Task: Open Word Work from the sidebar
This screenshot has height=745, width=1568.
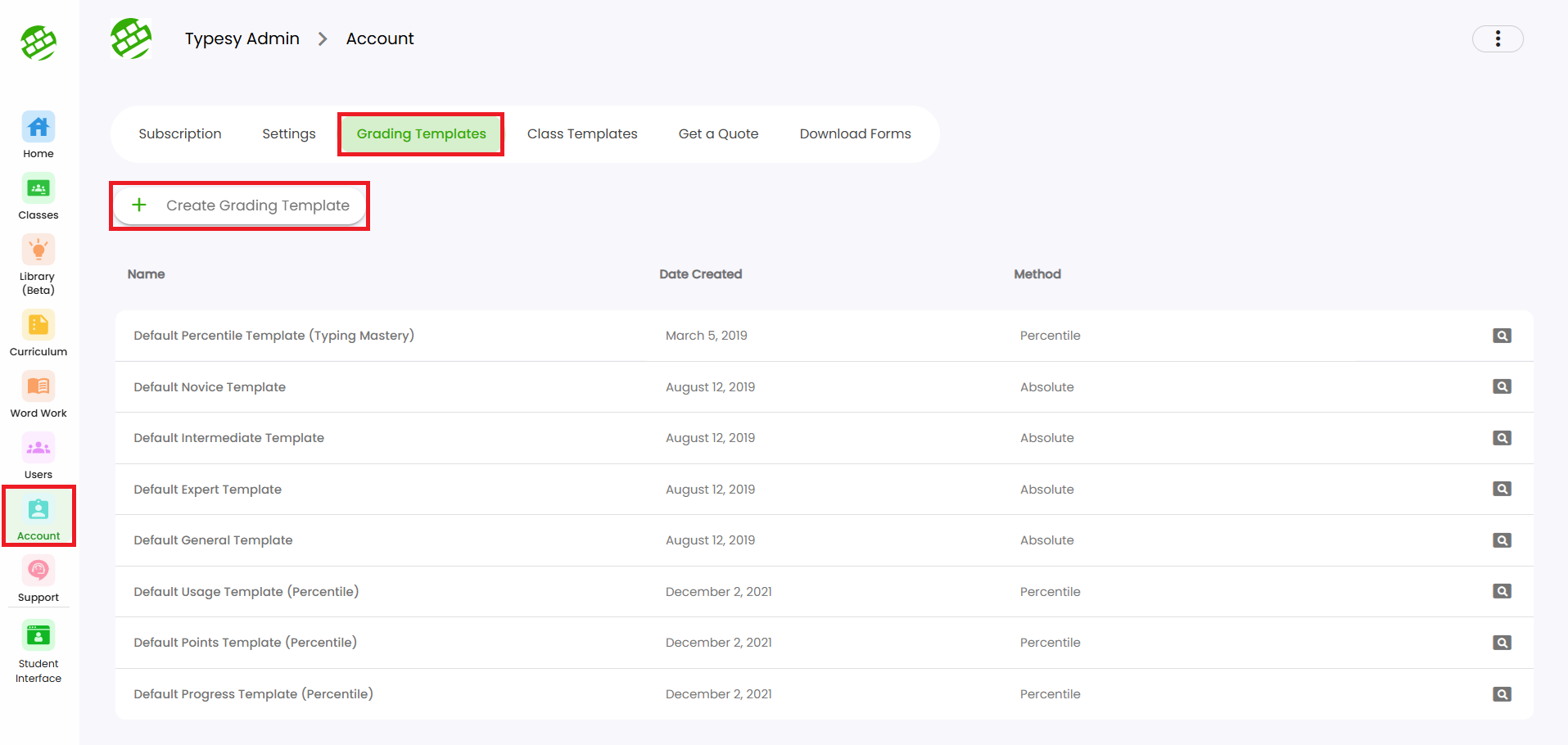Action: click(38, 387)
